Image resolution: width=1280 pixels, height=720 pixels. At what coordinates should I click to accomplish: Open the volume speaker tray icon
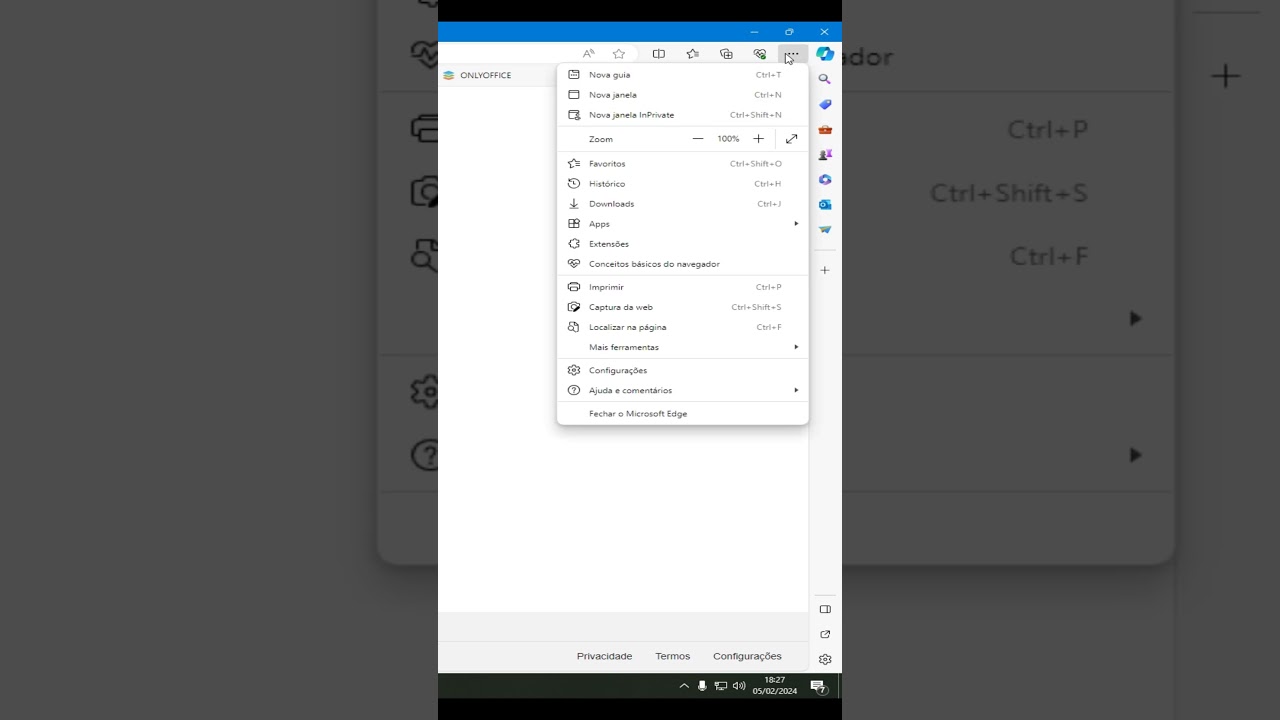coord(739,686)
